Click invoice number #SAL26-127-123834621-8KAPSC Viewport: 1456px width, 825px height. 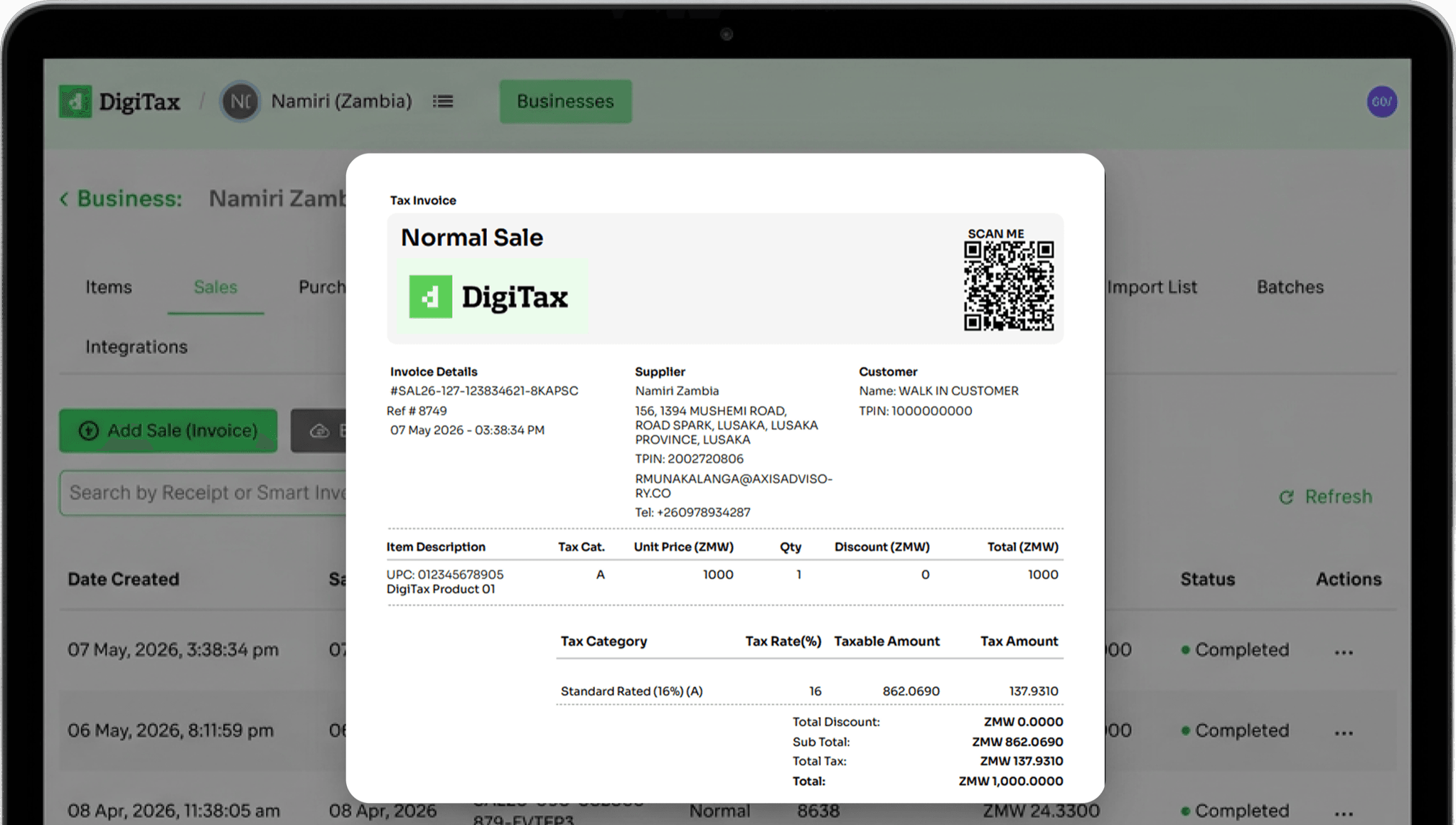click(x=484, y=391)
